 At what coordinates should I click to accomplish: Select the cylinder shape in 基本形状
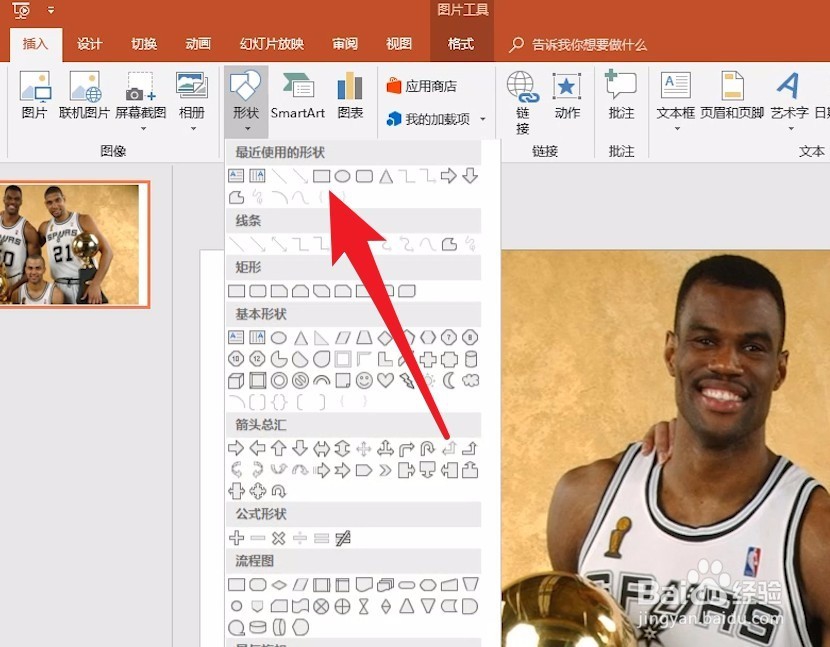click(471, 360)
